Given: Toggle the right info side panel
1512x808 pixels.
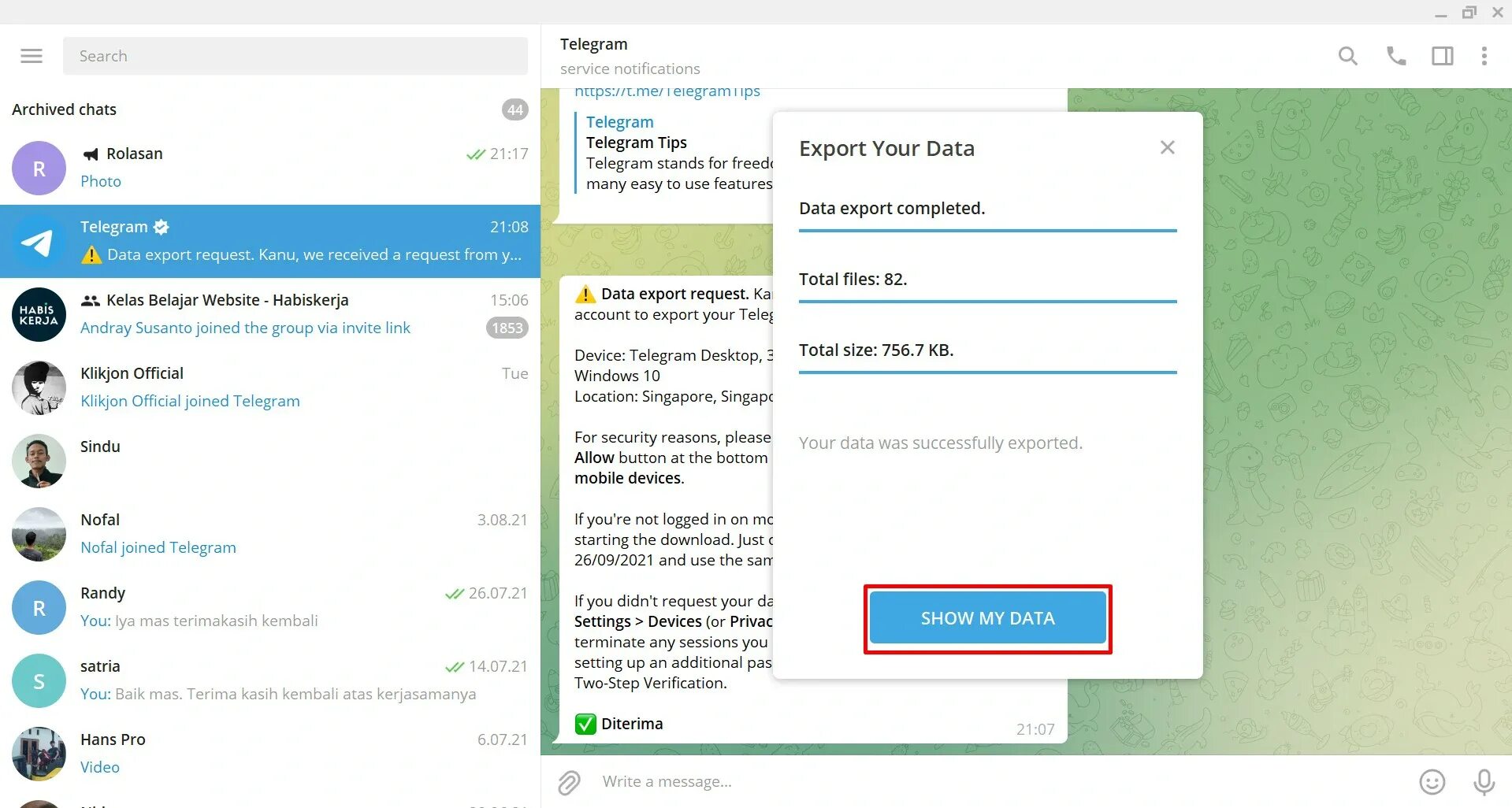Looking at the screenshot, I should point(1443,56).
